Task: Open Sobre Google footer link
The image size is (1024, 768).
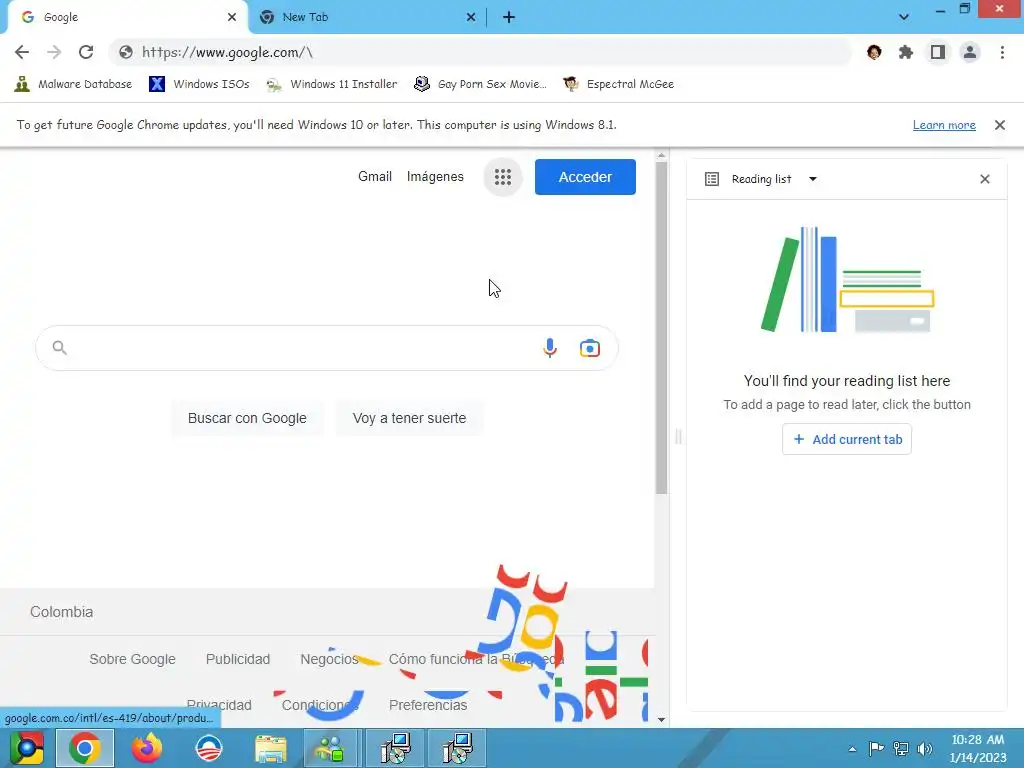Action: click(133, 659)
